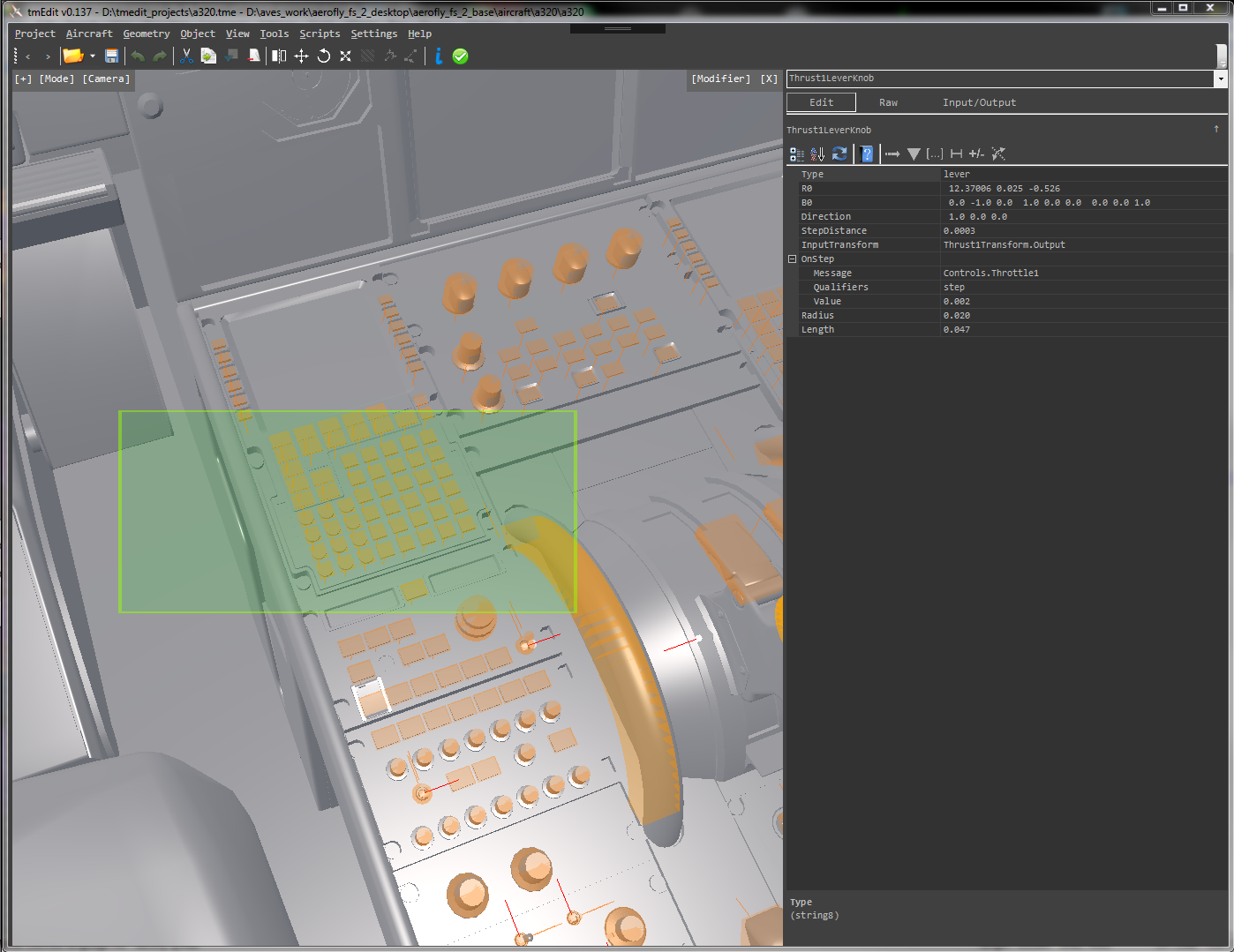Toggle the +/- property toolbar button
The image size is (1234, 952).
[x=976, y=154]
